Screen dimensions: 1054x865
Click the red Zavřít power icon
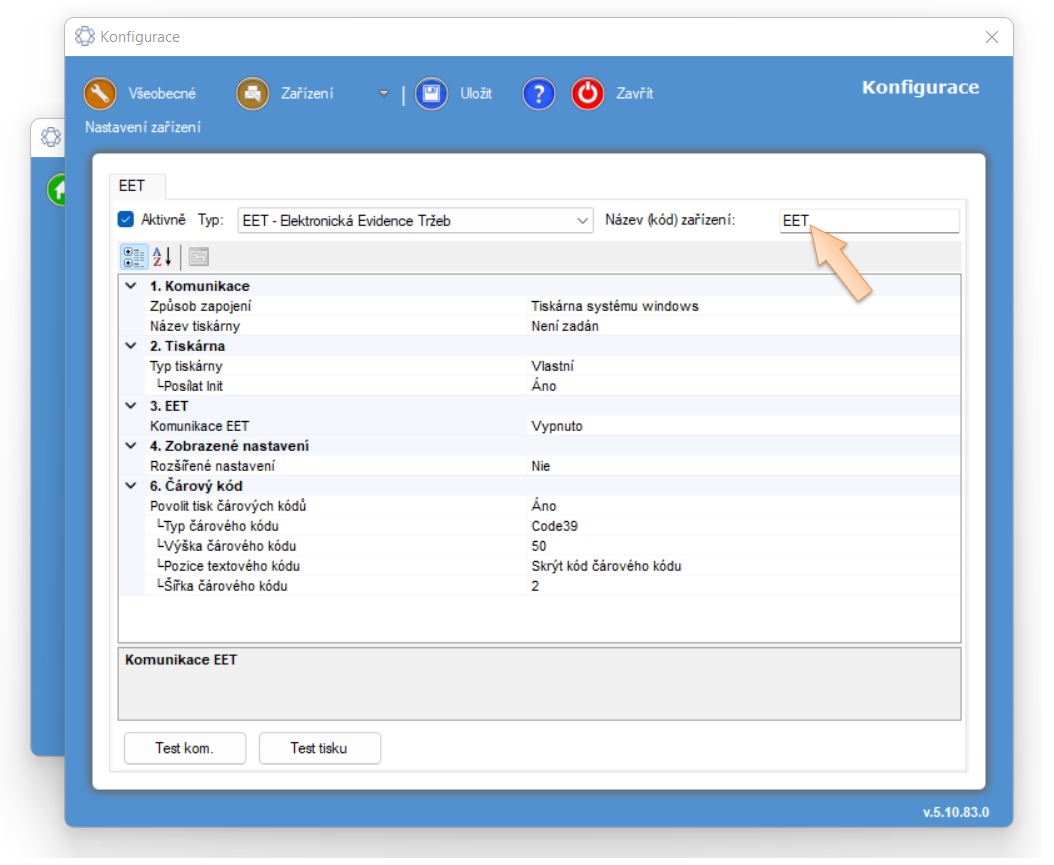tap(588, 94)
